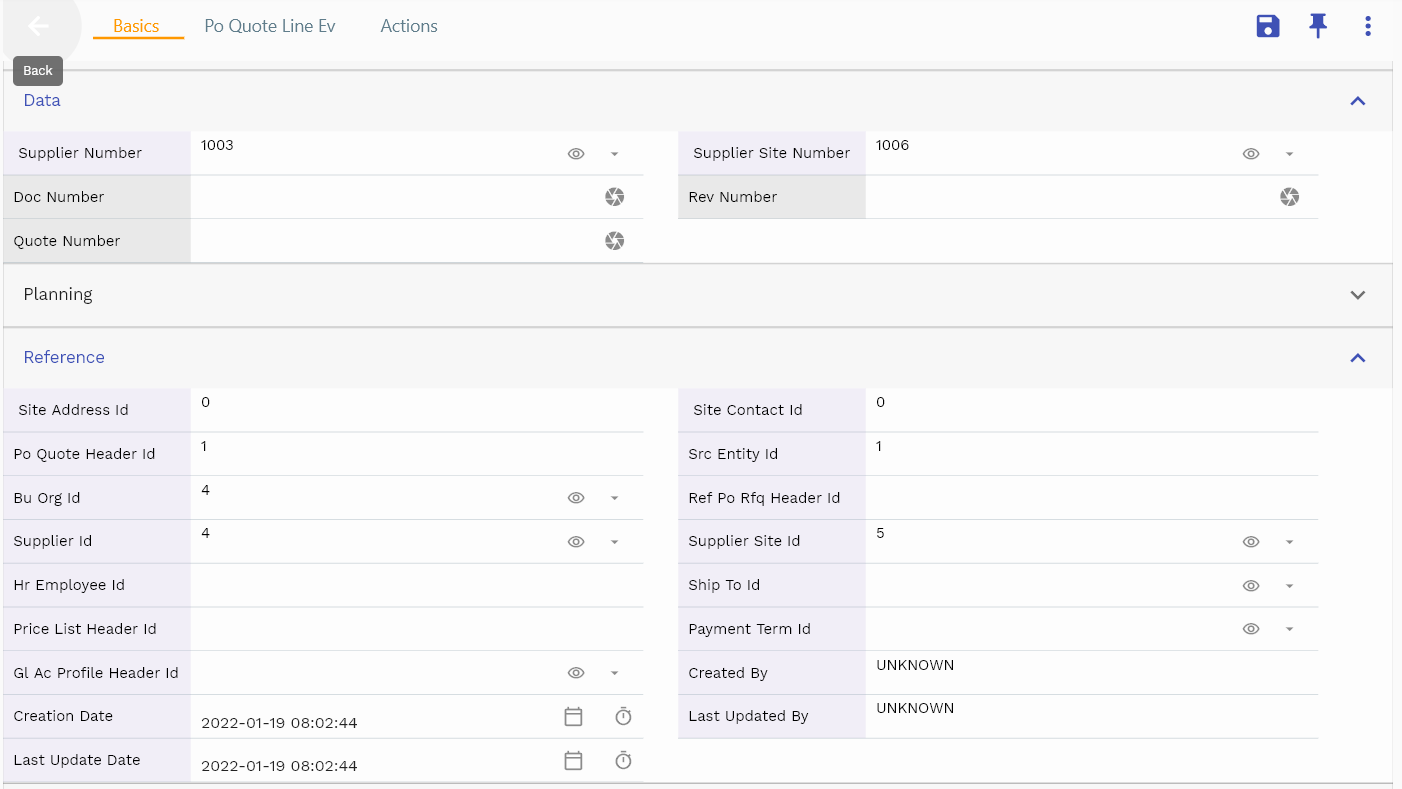The image size is (1402, 789).
Task: Open calendar picker for Creation Date
Action: [573, 716]
